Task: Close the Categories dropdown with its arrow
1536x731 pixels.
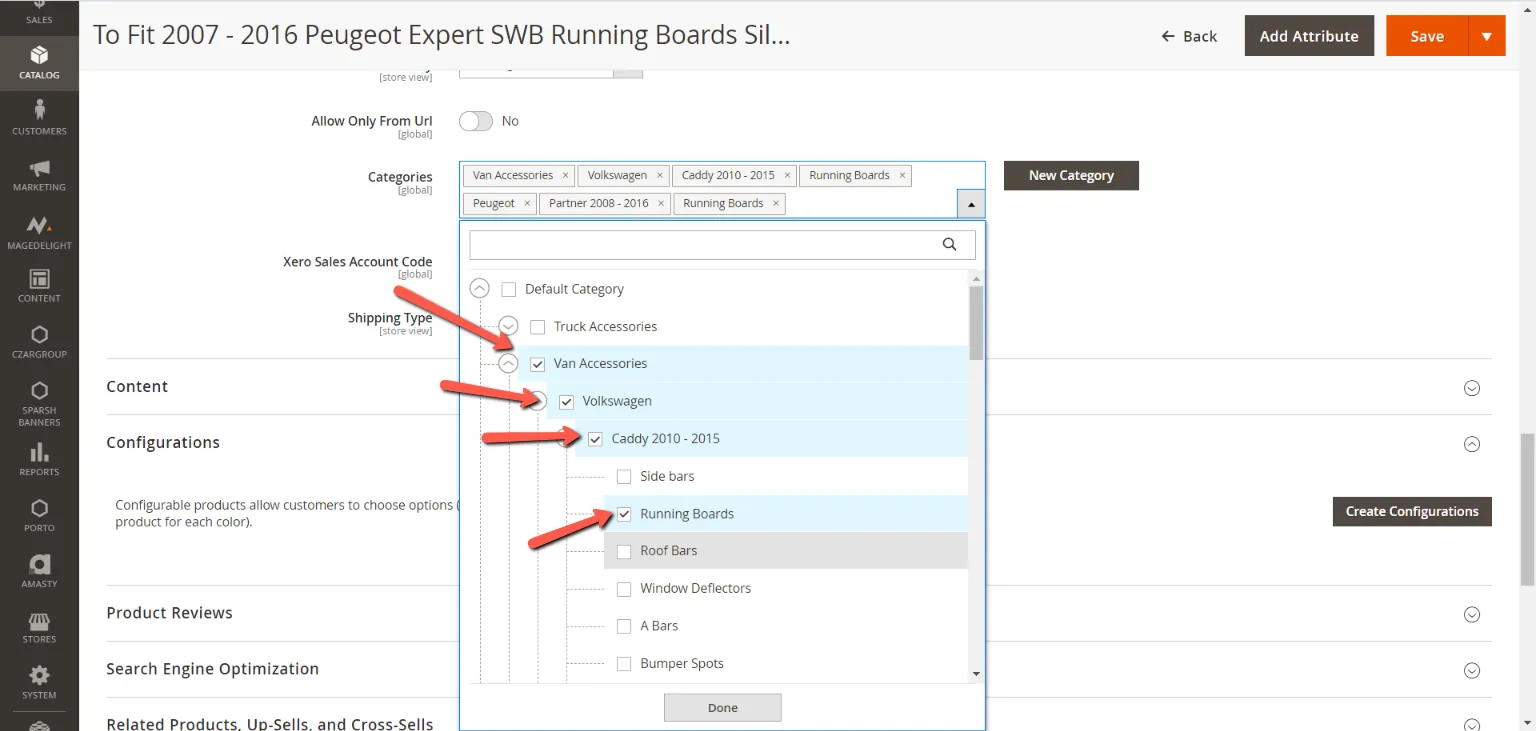Action: (x=971, y=203)
